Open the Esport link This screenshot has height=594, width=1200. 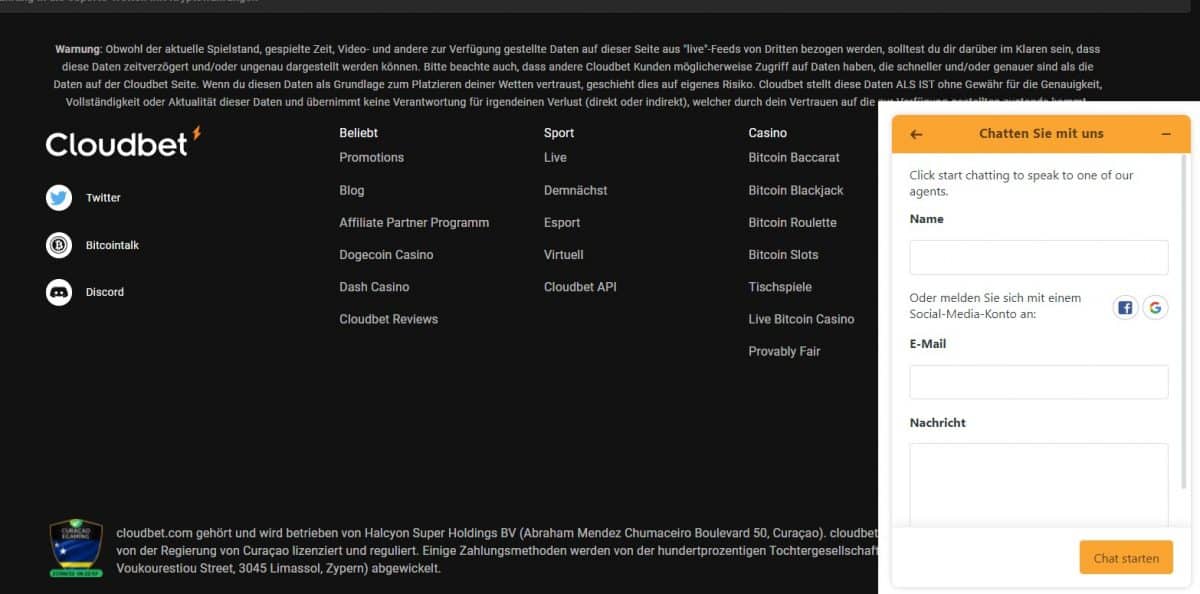(x=562, y=222)
